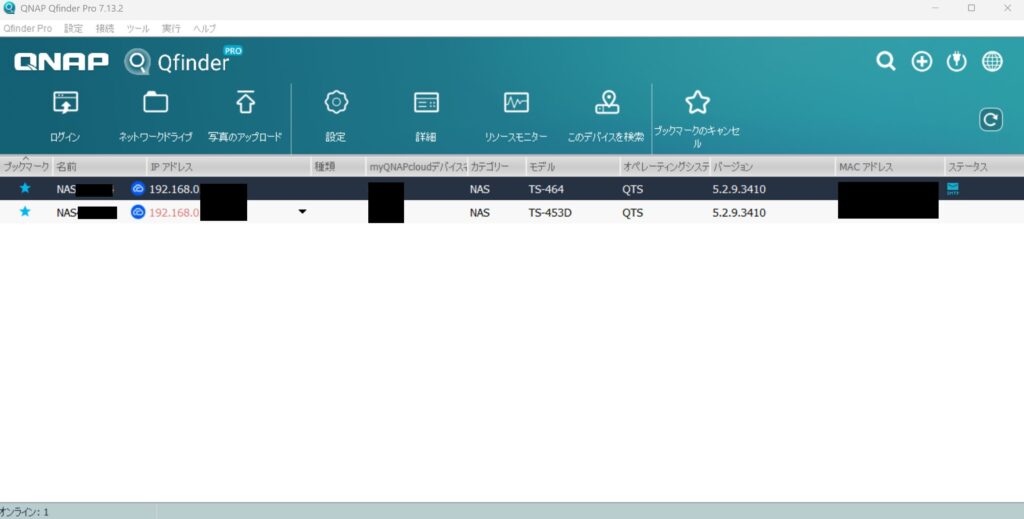
Task: Sort by IP アドレス column header
Action: (229, 166)
